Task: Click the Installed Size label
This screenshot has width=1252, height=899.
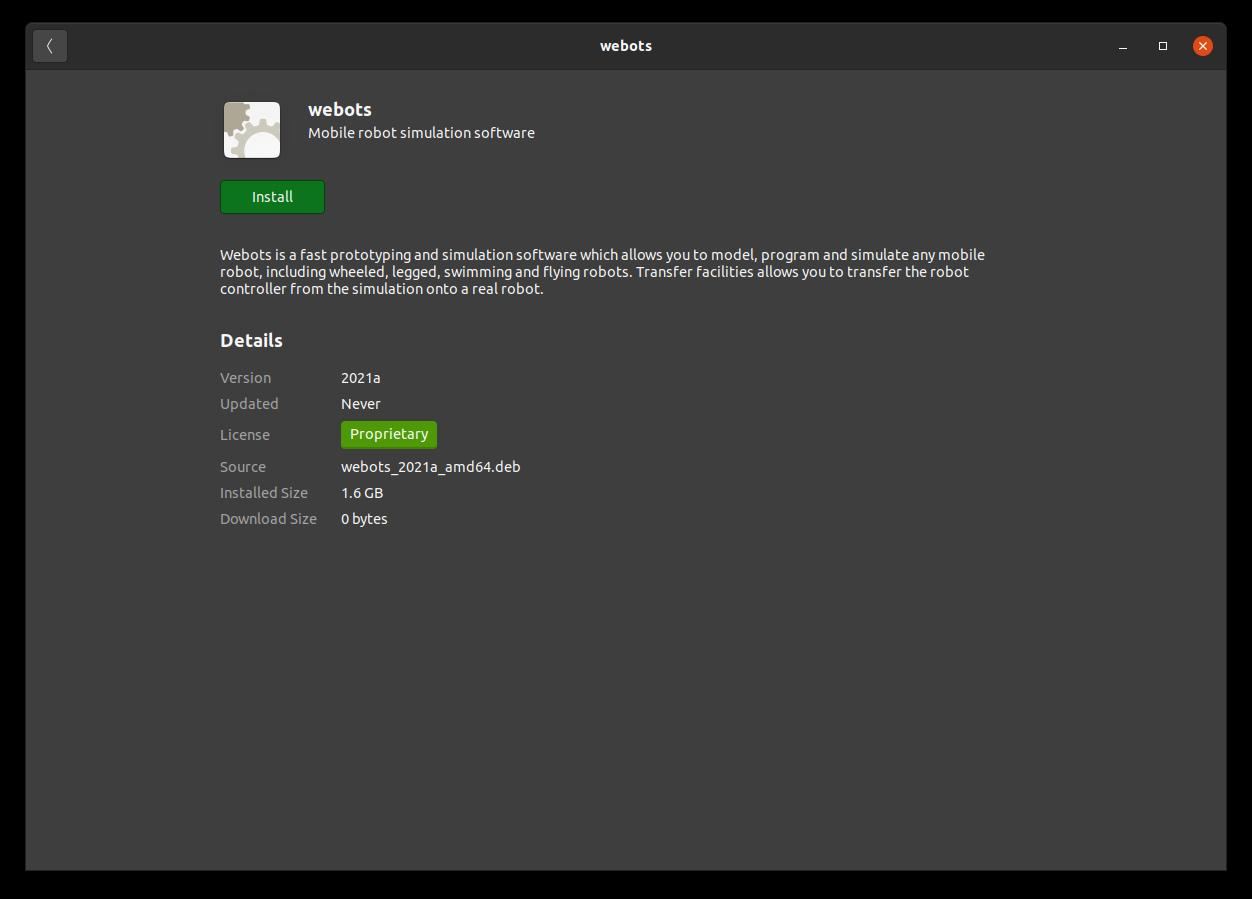Action: (264, 493)
